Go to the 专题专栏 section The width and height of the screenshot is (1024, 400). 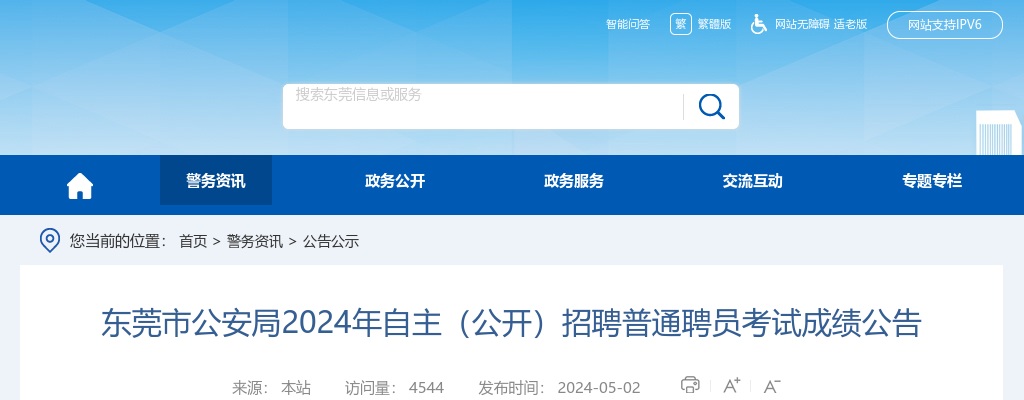tap(932, 181)
